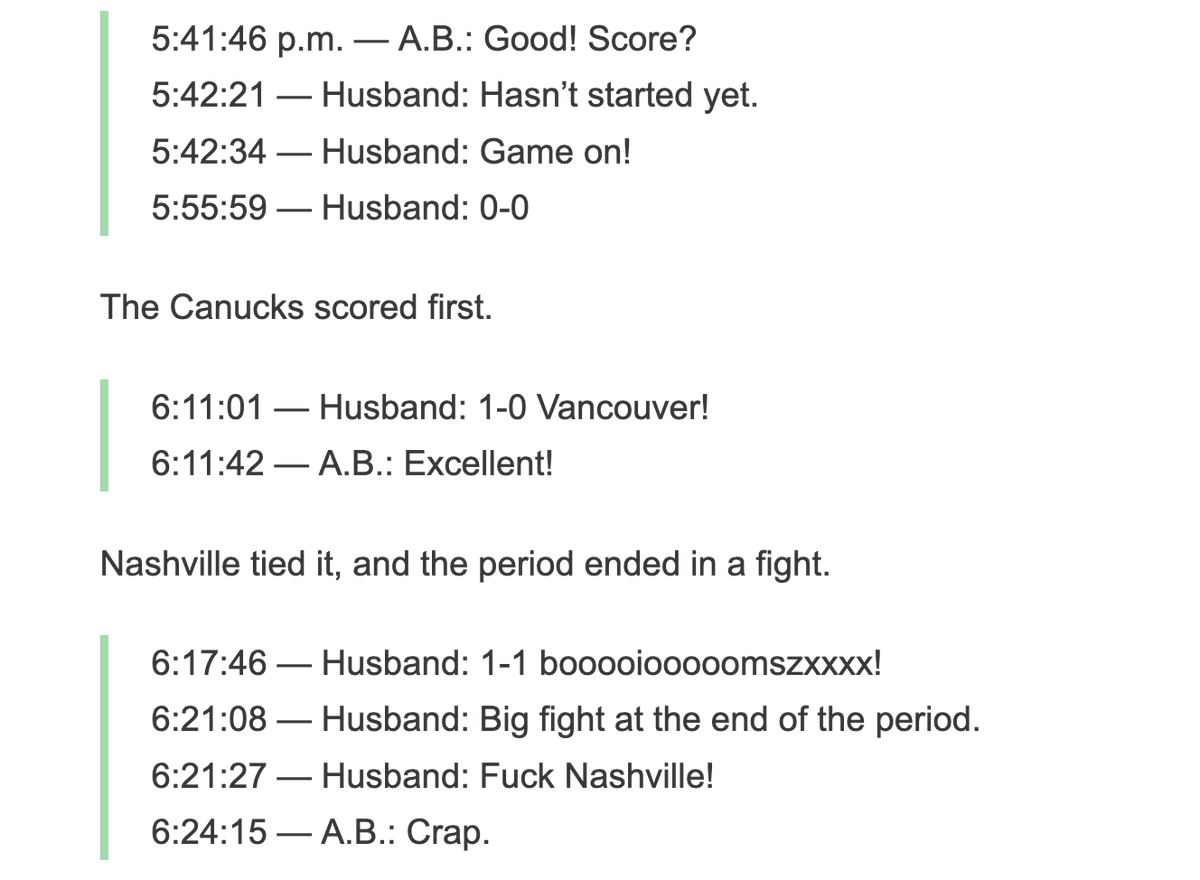Click the 6:21:27 Nashville message line
This screenshot has width=1200, height=880.
click(433, 776)
